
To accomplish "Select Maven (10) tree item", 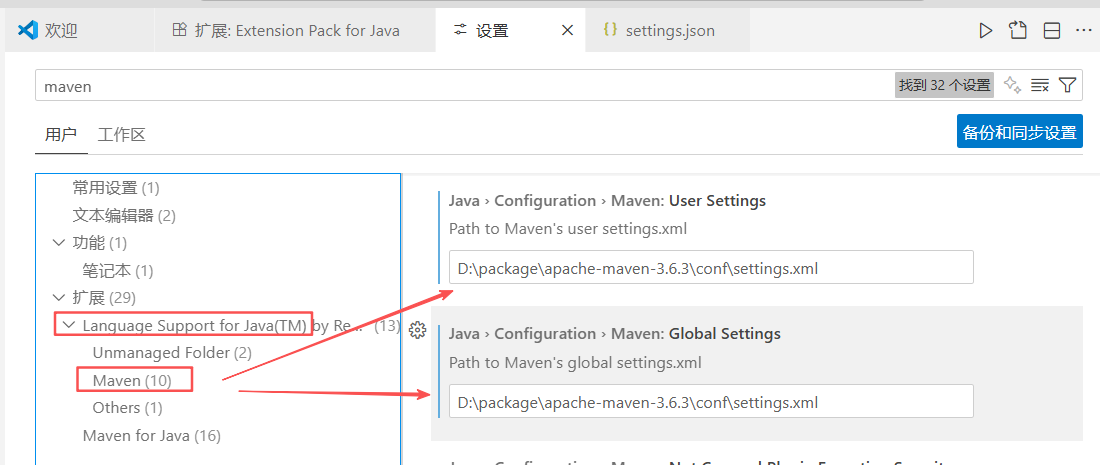I will tap(133, 380).
